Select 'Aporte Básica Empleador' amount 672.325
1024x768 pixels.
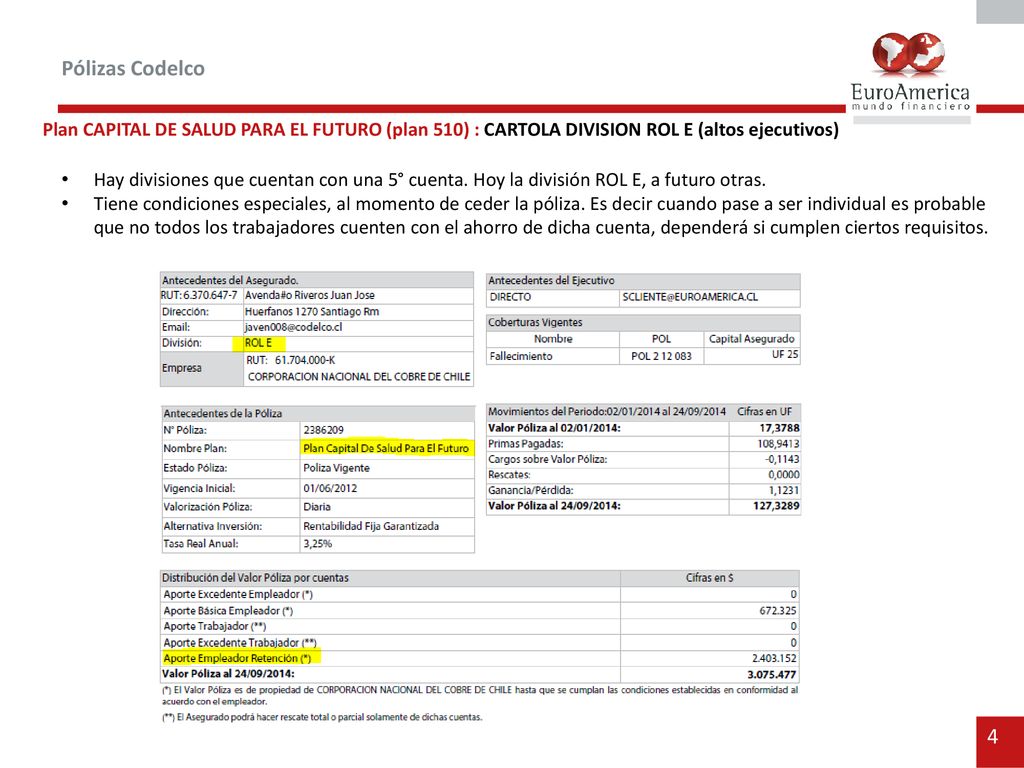(778, 611)
